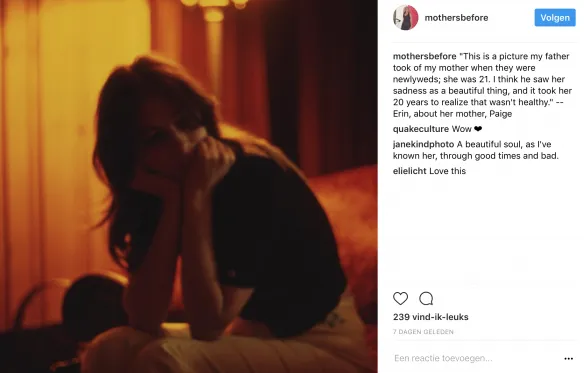The width and height of the screenshot is (584, 373).
Task: Visit elielicht commenter profile
Action: pyautogui.click(x=410, y=171)
